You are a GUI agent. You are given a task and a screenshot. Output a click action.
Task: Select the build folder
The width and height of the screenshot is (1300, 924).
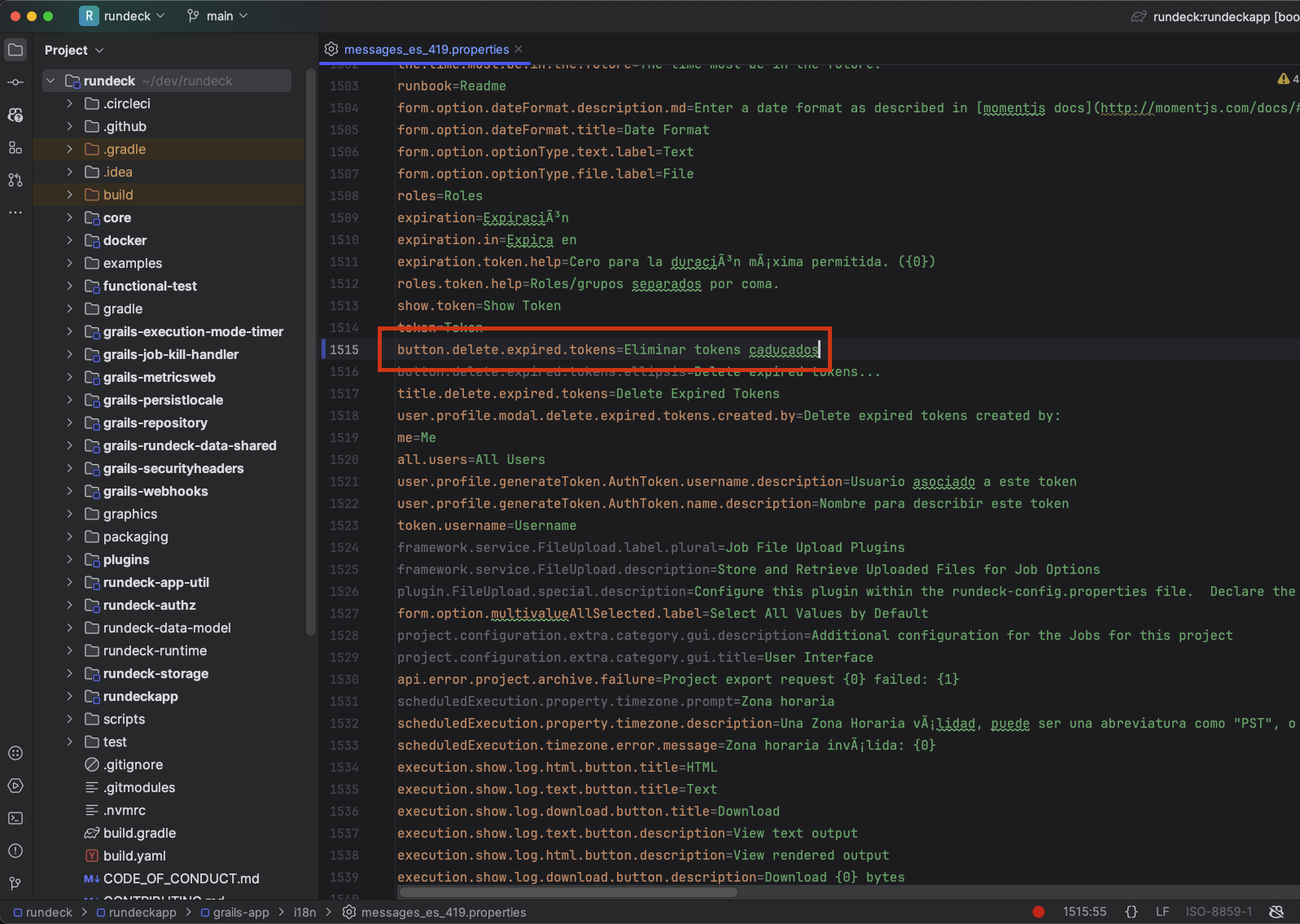point(118,195)
